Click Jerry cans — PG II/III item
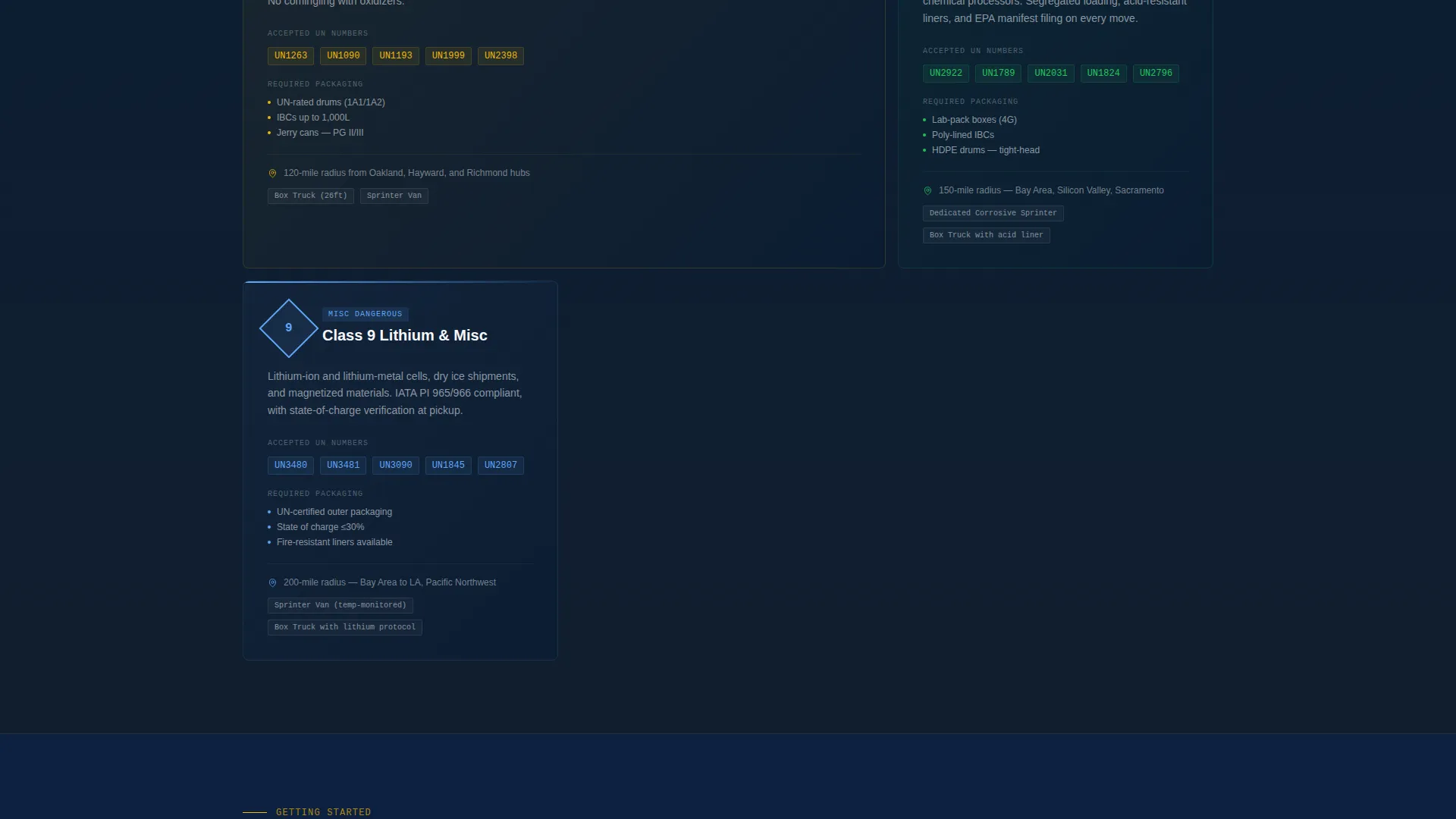The height and width of the screenshot is (819, 1456). coord(320,133)
